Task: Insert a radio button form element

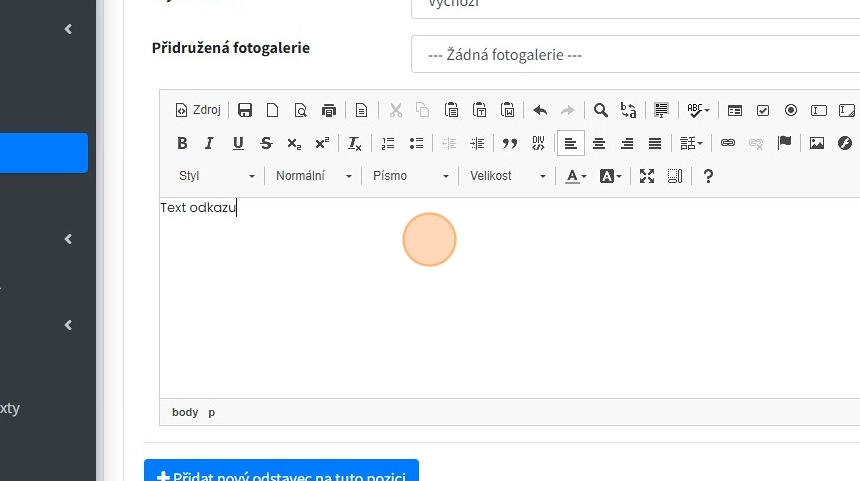Action: click(791, 110)
